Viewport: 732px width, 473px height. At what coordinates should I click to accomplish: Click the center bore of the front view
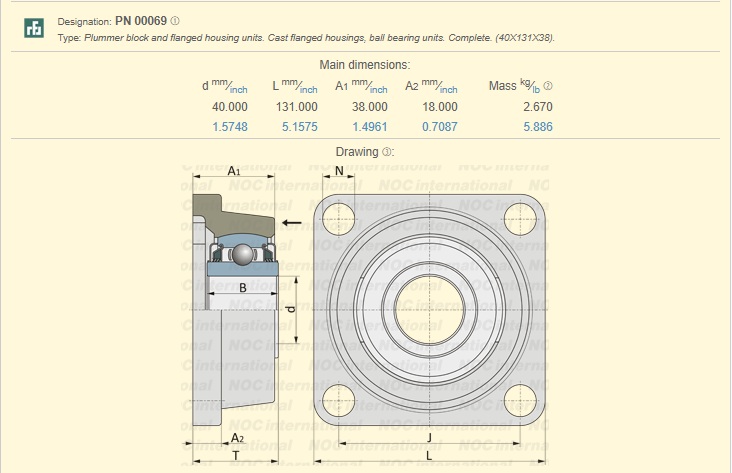429,304
